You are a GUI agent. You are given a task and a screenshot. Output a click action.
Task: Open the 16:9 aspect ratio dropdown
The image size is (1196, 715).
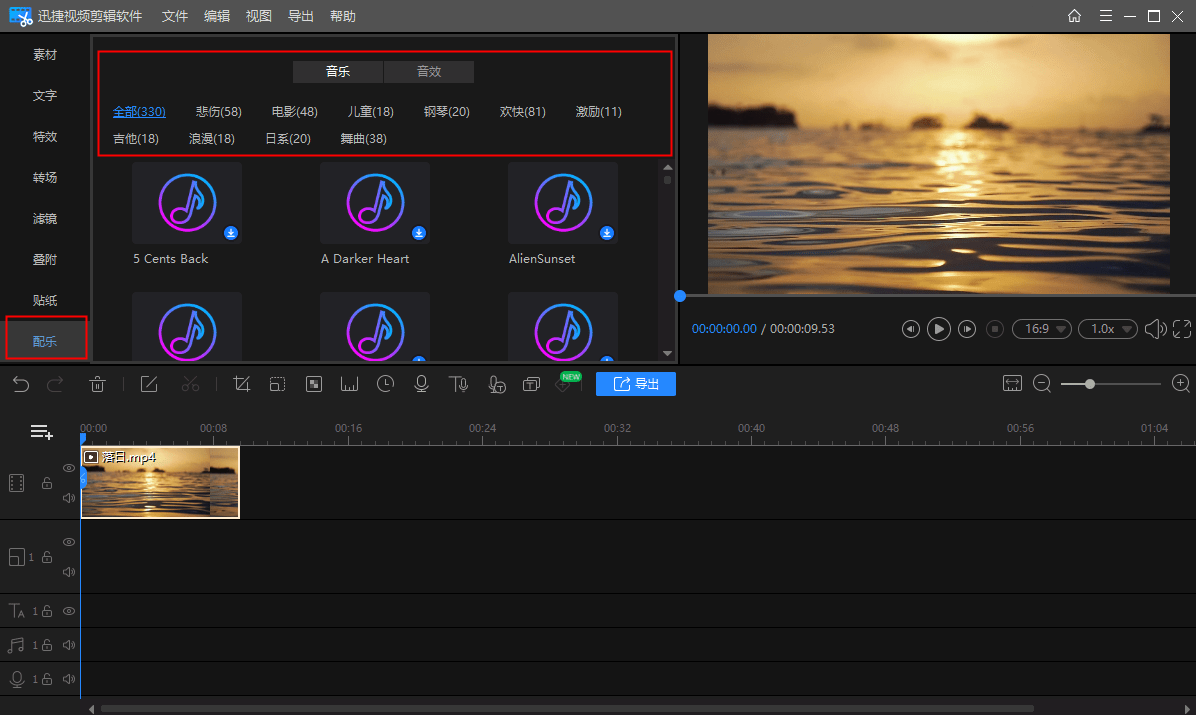coord(1042,329)
